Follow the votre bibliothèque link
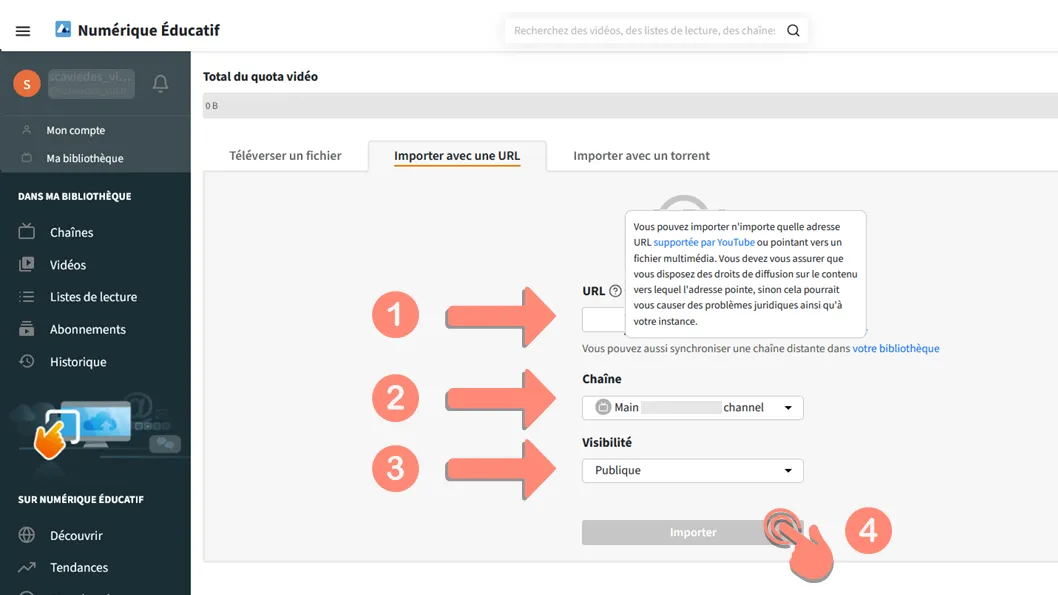The image size is (1058, 595). pyautogui.click(x=895, y=348)
